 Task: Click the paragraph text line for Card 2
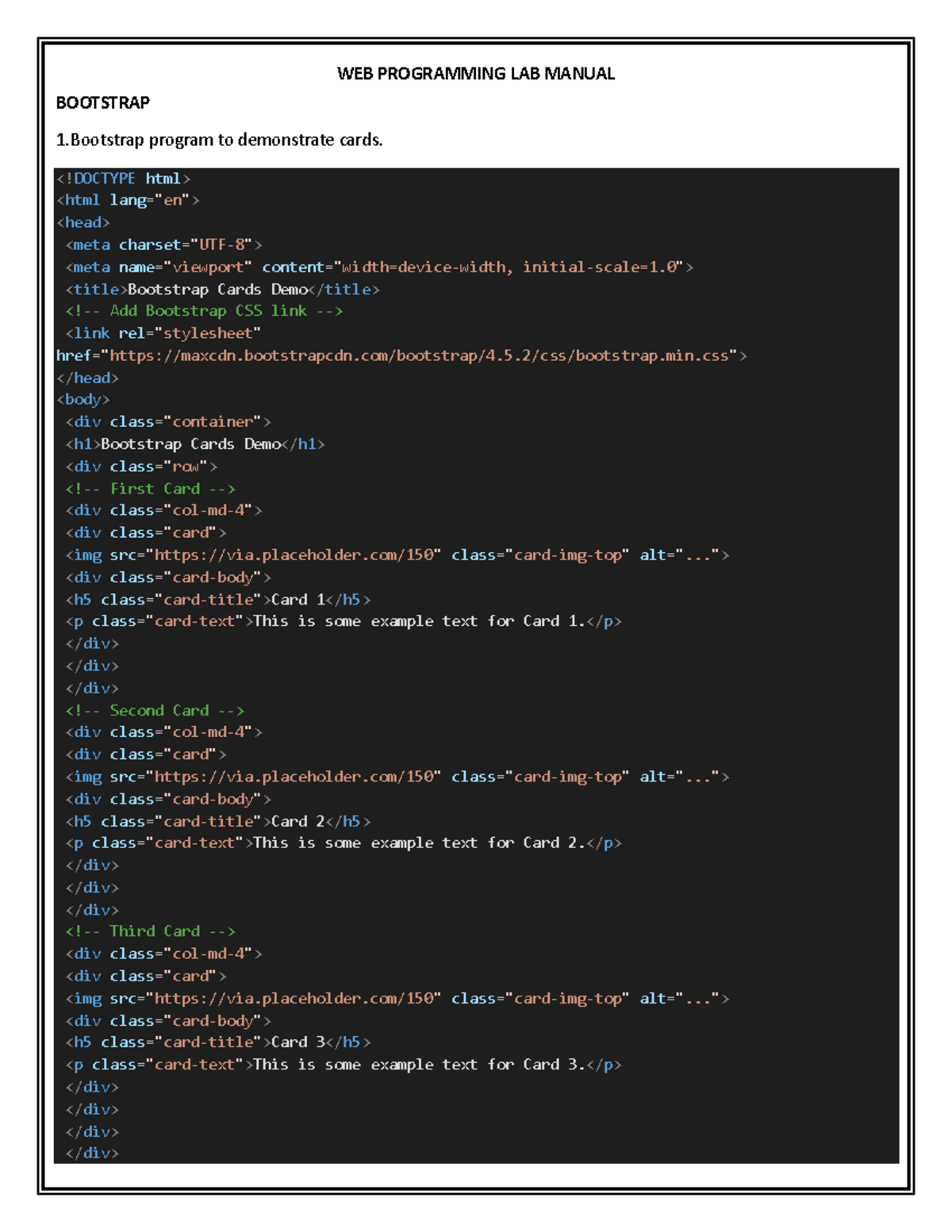click(x=343, y=843)
